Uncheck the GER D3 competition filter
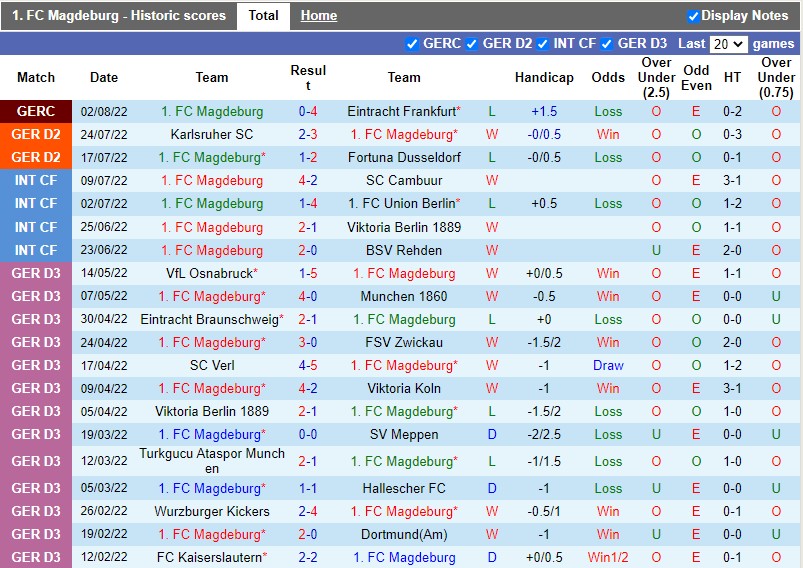 (x=606, y=44)
